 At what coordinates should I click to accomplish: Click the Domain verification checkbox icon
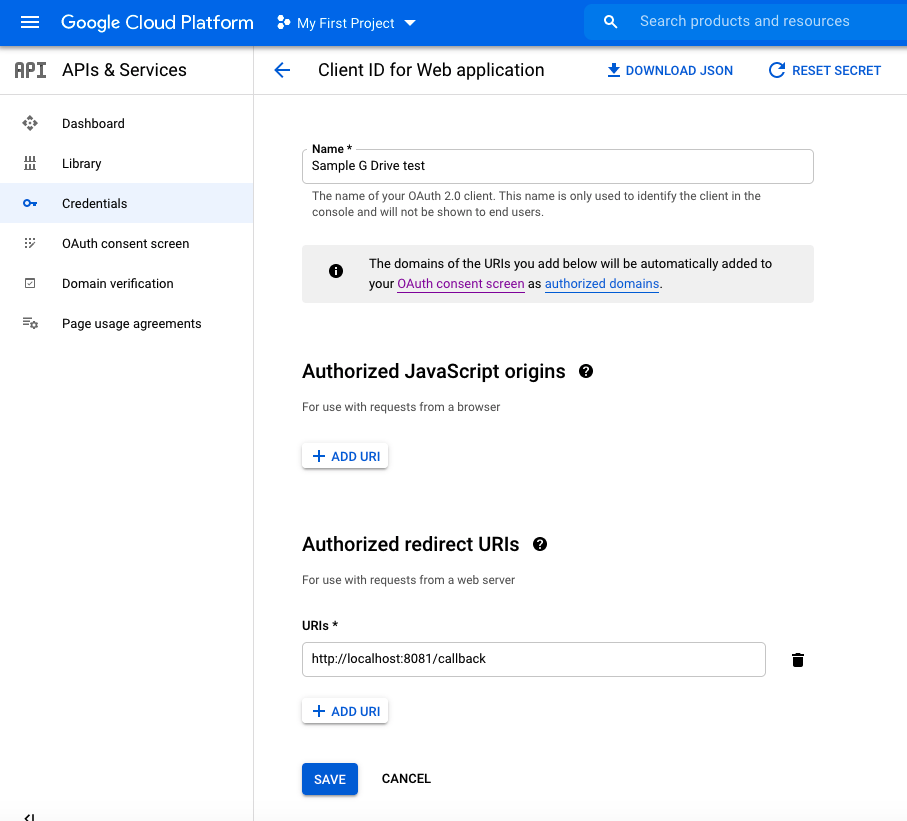[30, 283]
